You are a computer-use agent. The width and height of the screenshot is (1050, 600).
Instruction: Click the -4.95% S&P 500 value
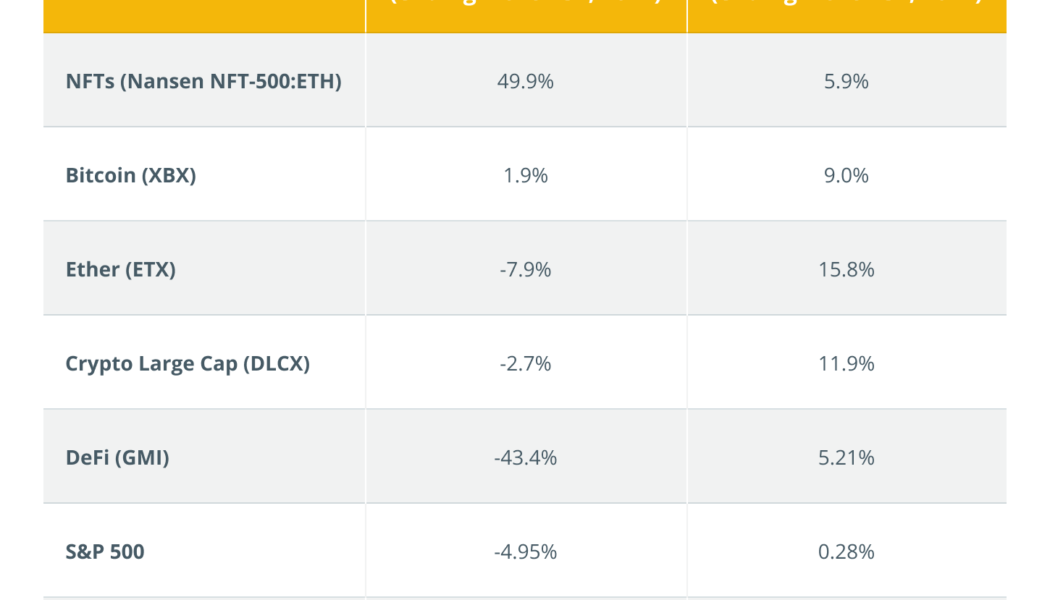525,552
